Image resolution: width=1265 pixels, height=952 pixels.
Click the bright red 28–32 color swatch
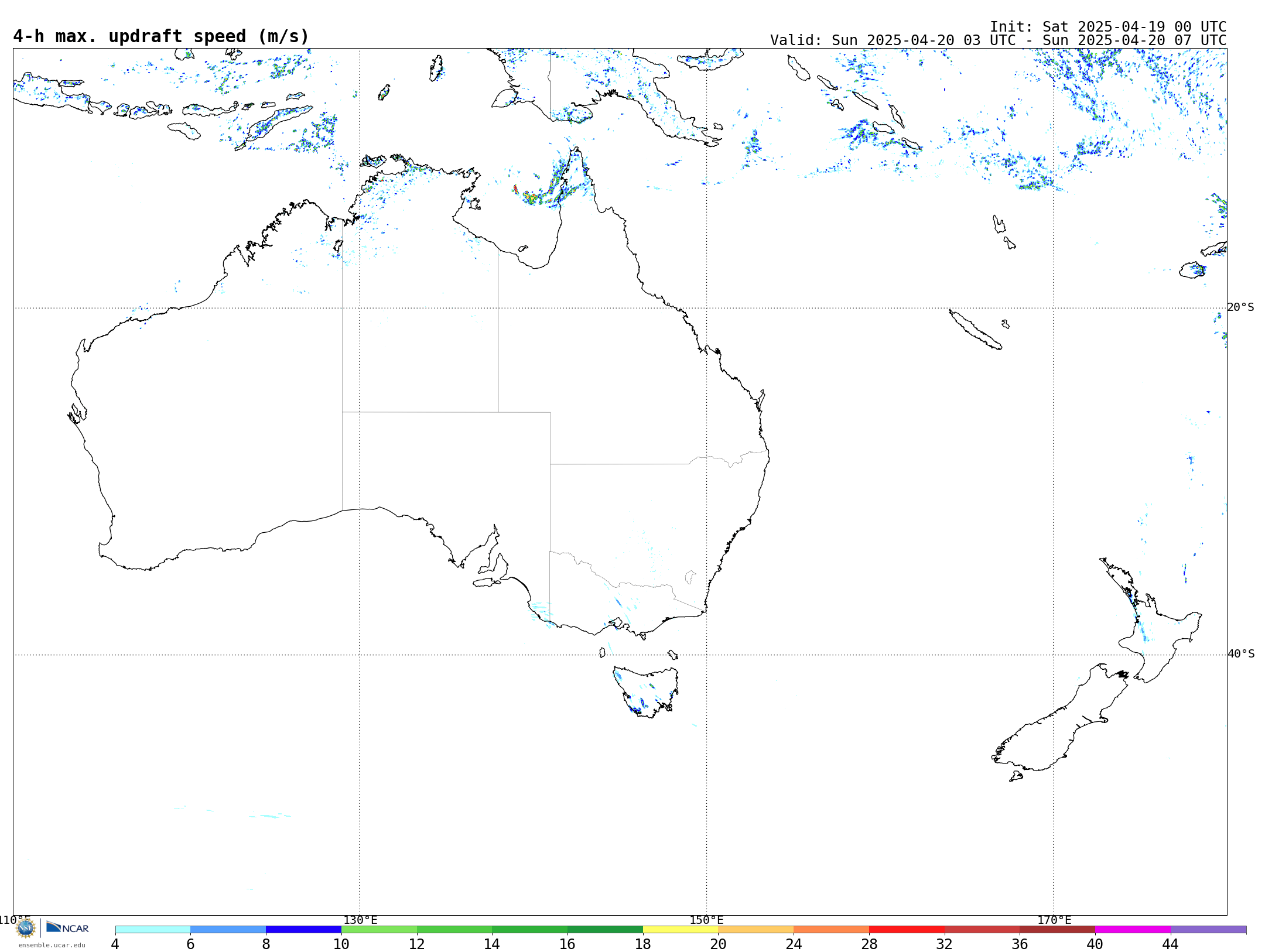click(907, 929)
